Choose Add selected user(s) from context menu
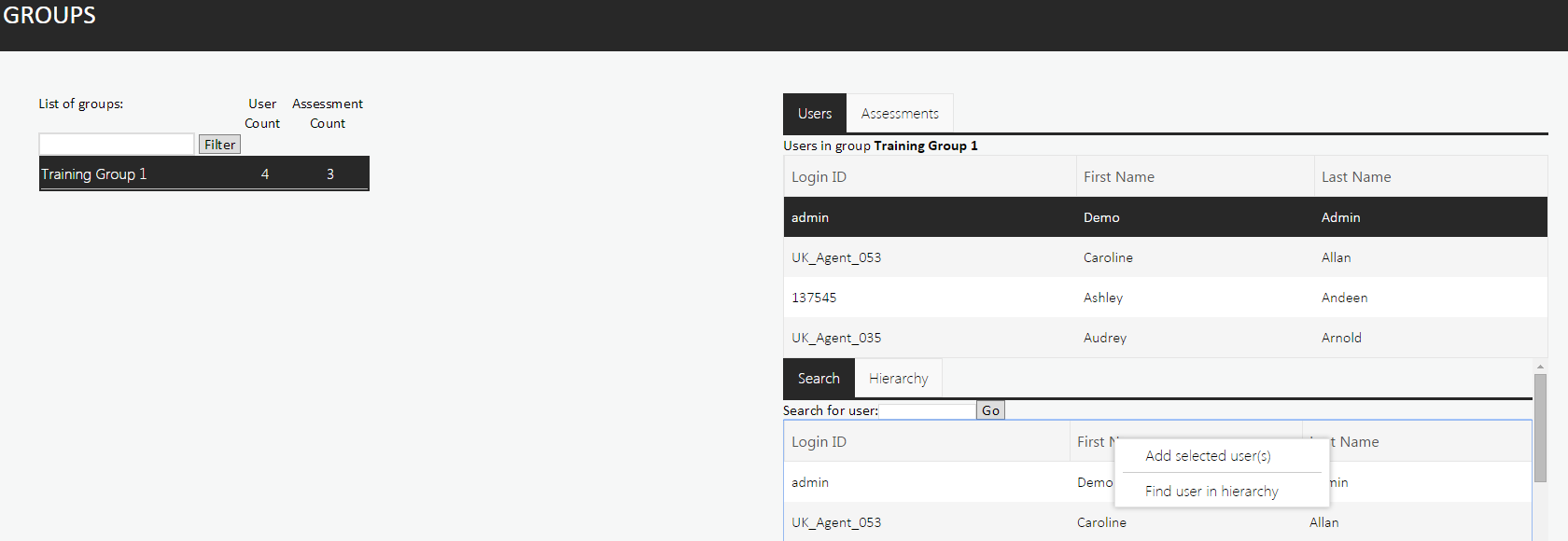This screenshot has height=541, width=1568. [1208, 456]
